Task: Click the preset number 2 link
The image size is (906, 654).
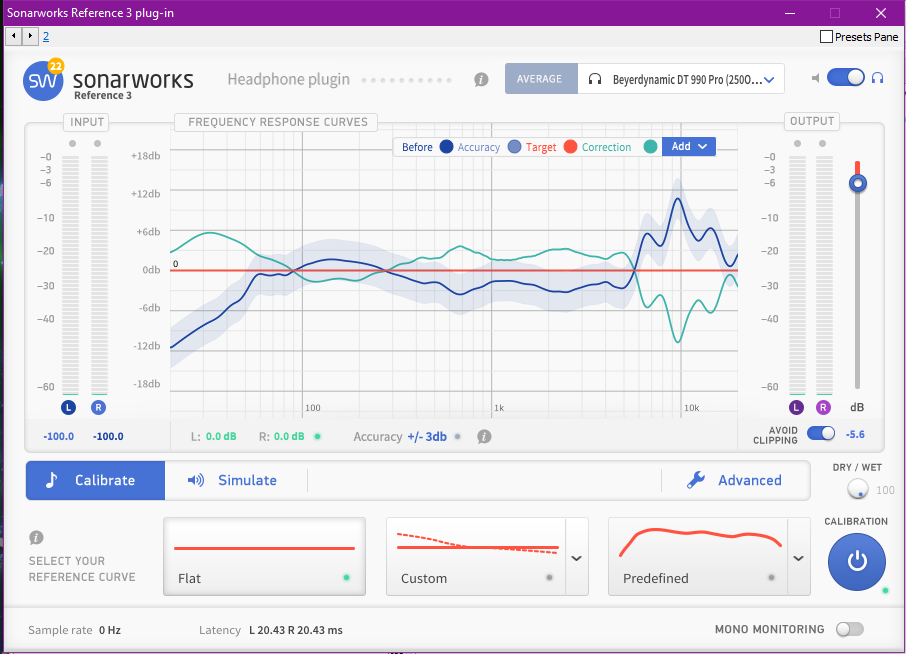Action: click(46, 37)
